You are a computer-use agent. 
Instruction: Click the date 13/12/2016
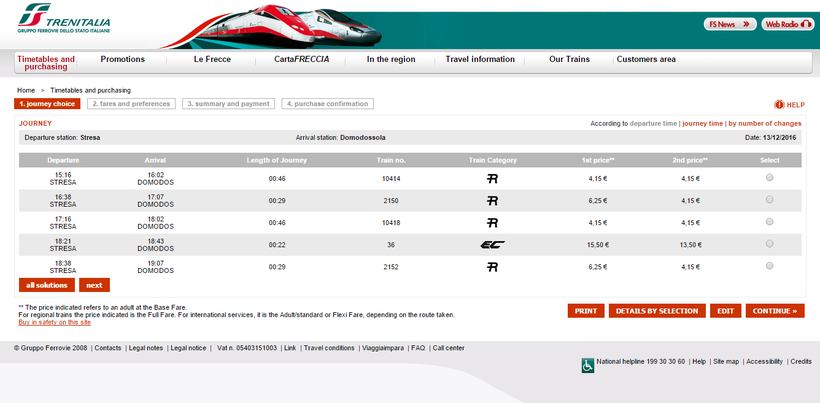[x=779, y=138]
